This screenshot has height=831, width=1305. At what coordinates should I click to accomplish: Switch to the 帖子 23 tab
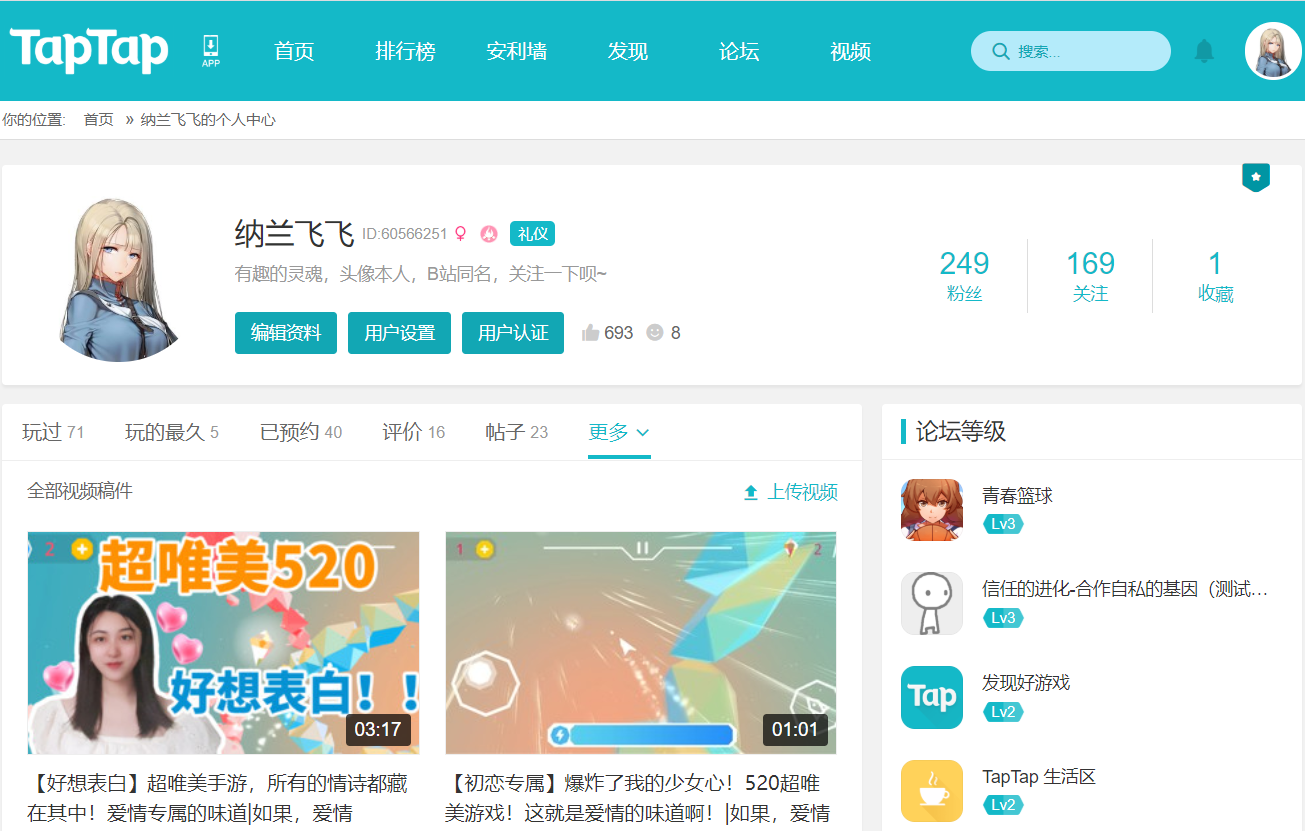(x=517, y=432)
